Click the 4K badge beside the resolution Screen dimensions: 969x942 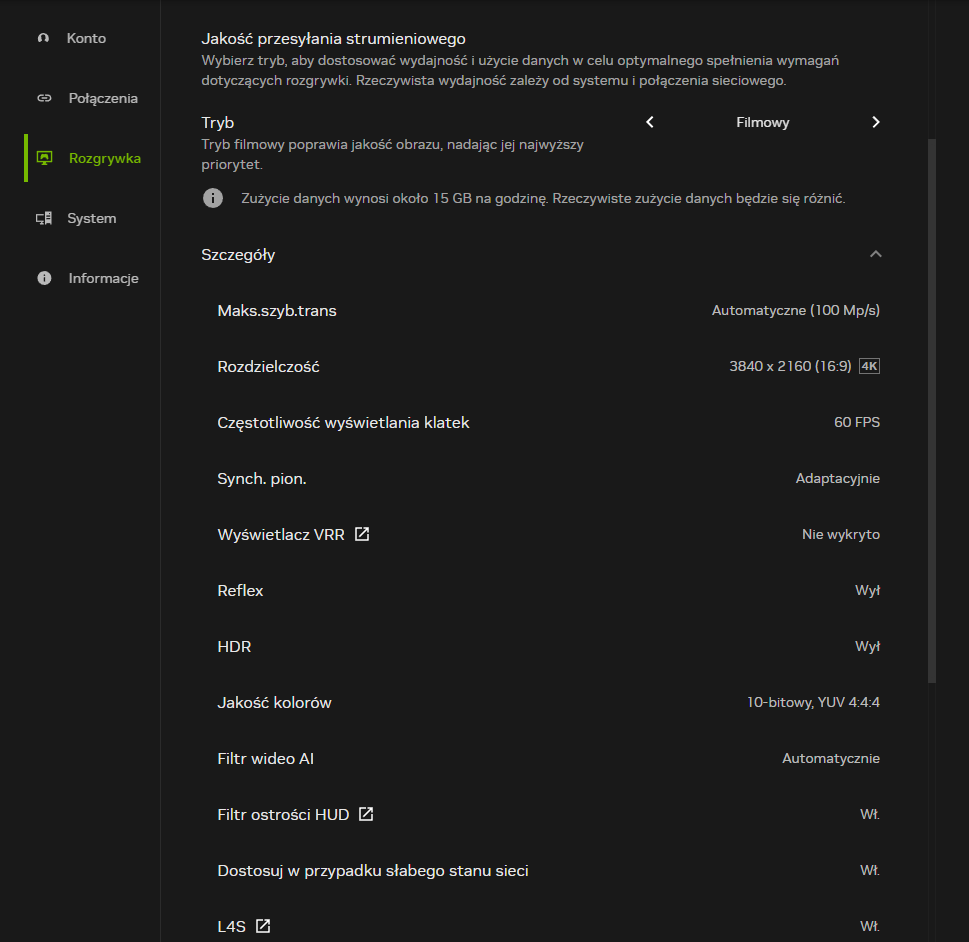coord(869,366)
